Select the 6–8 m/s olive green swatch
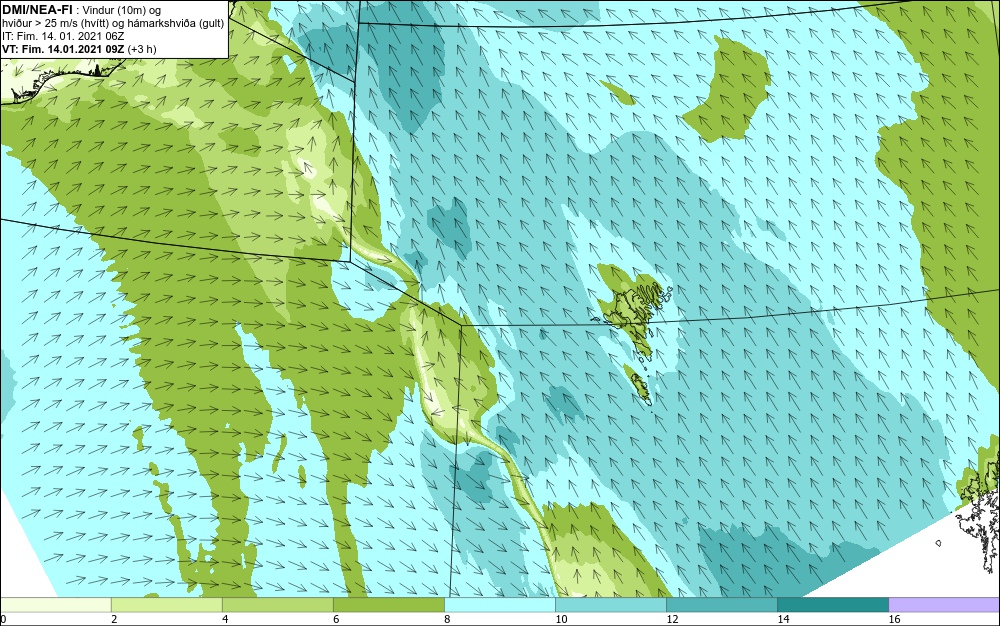 click(x=388, y=604)
